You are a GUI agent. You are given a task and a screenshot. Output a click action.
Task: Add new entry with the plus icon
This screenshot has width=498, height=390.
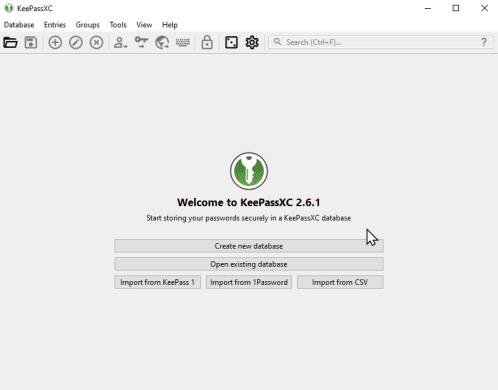pos(55,43)
